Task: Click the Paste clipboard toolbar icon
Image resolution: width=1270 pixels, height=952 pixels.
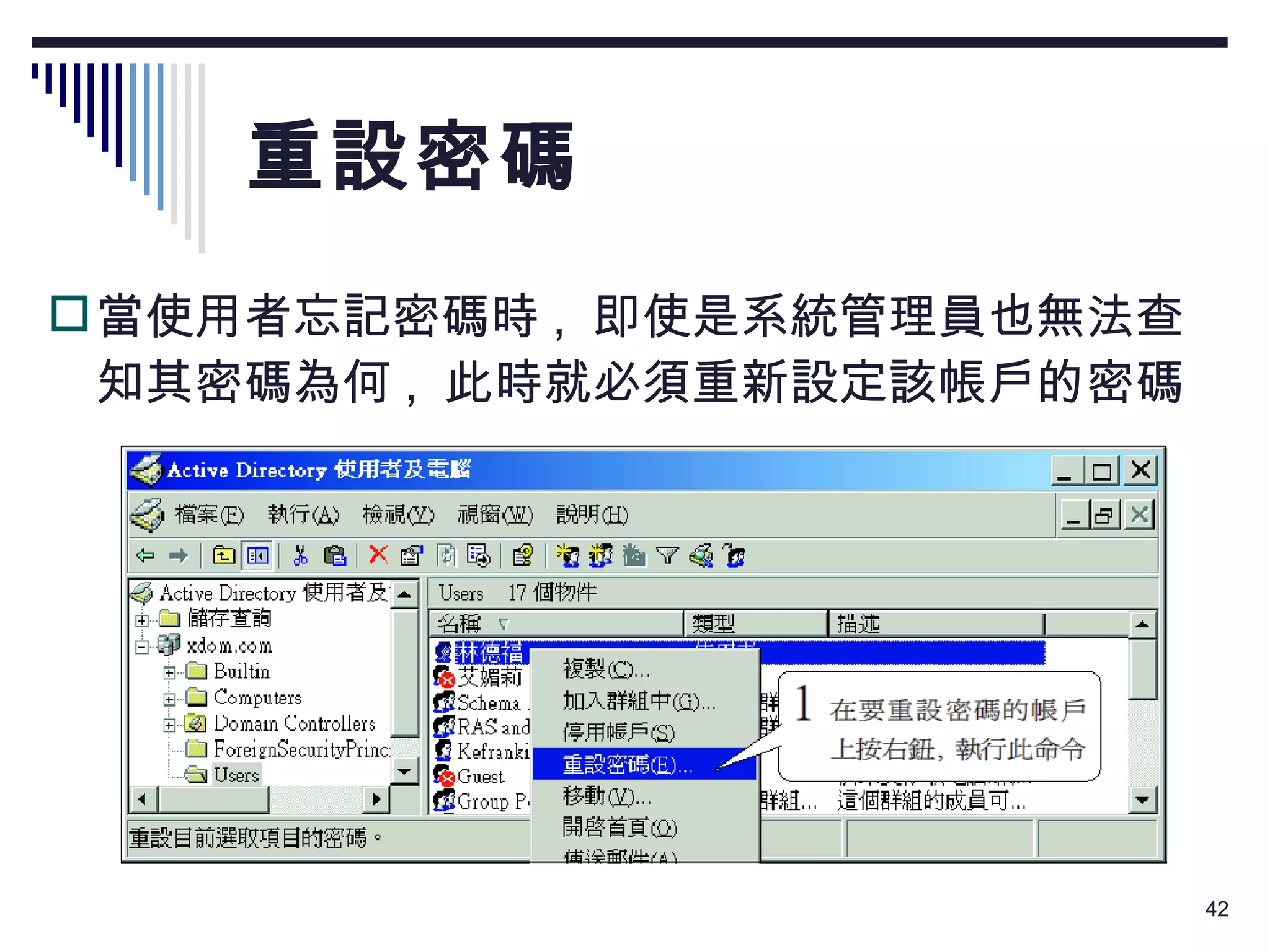Action: (335, 555)
